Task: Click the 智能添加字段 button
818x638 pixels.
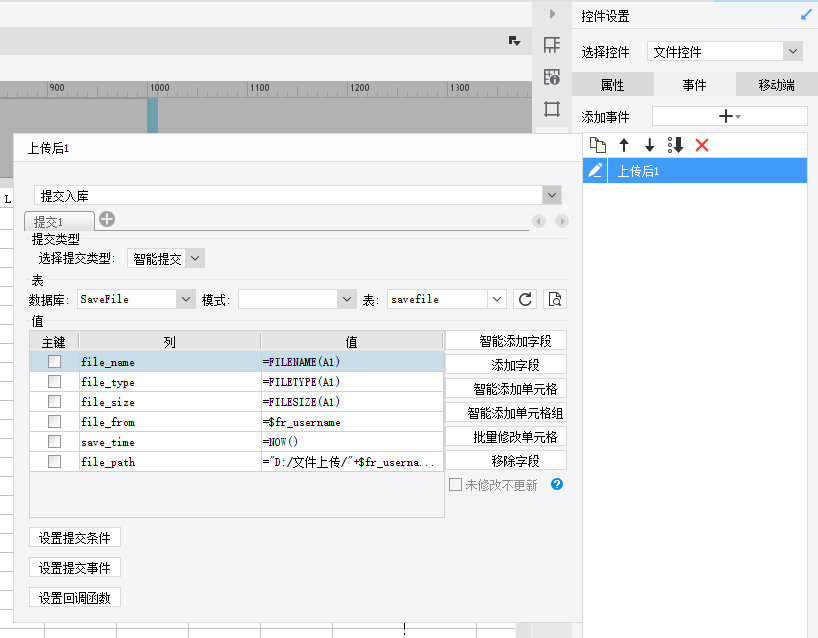Action: point(506,341)
